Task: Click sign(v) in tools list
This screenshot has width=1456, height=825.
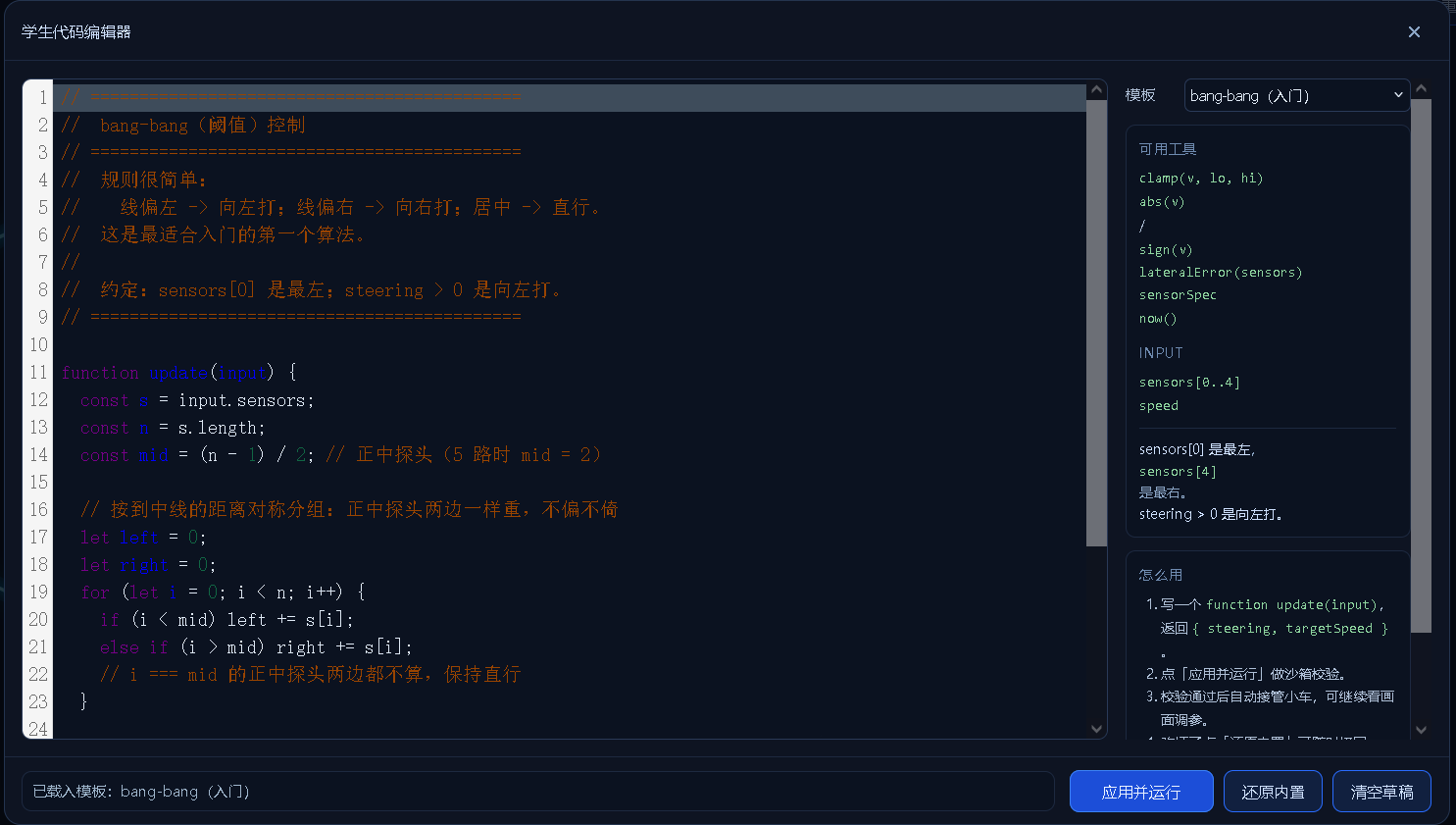Action: pos(1166,250)
